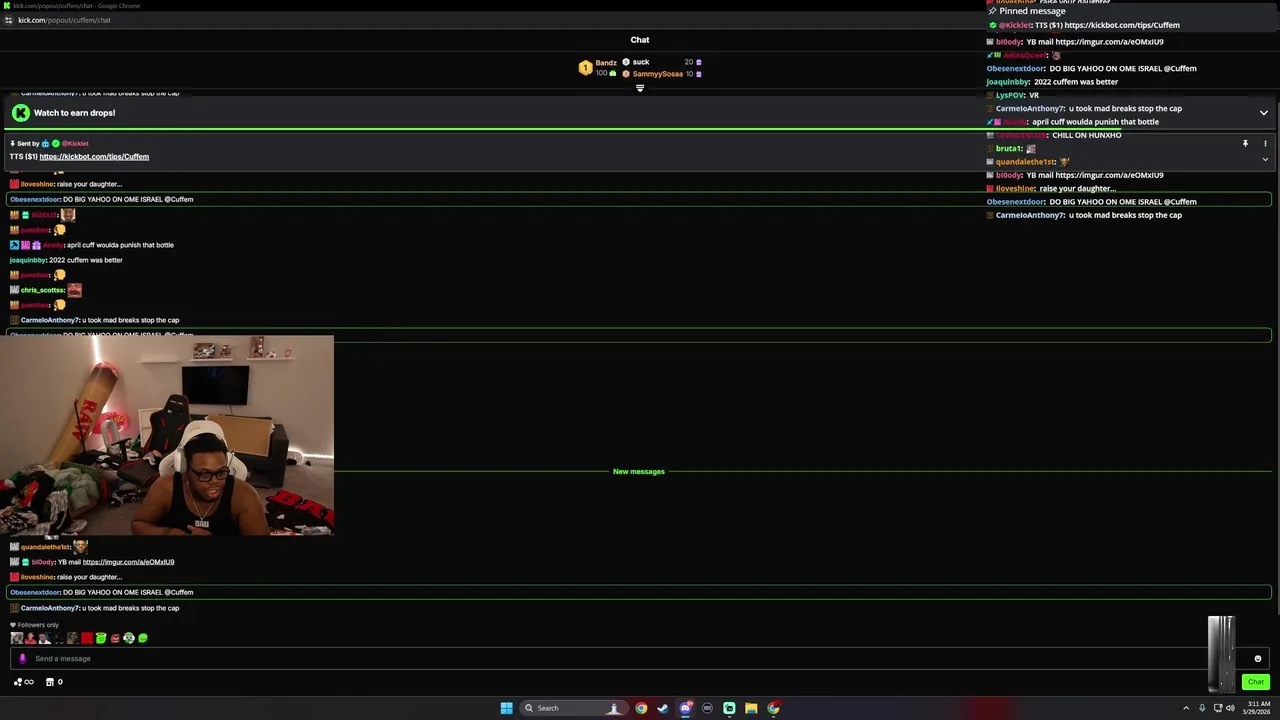Viewport: 1280px width, 720px height.
Task: Click the microphone icon in system tray
Action: coord(1202,708)
